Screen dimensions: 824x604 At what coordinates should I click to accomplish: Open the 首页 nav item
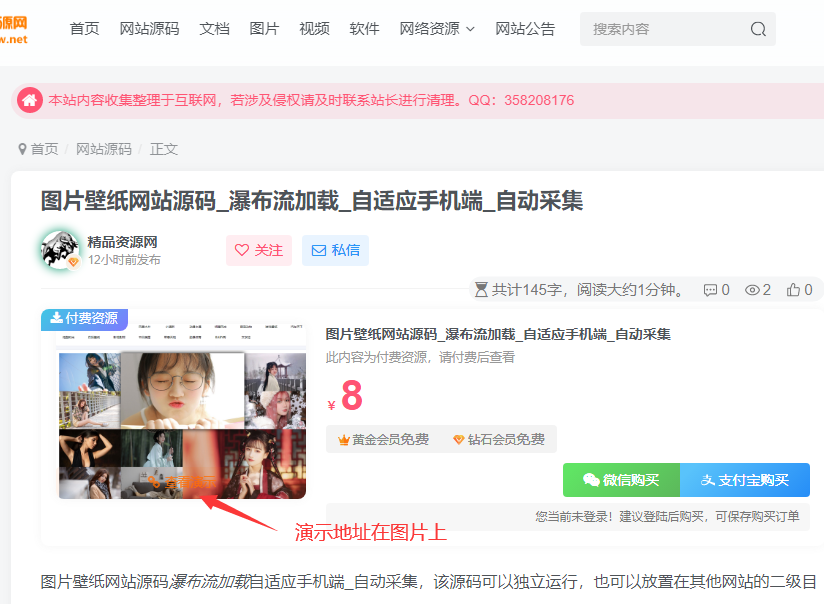[x=85, y=29]
